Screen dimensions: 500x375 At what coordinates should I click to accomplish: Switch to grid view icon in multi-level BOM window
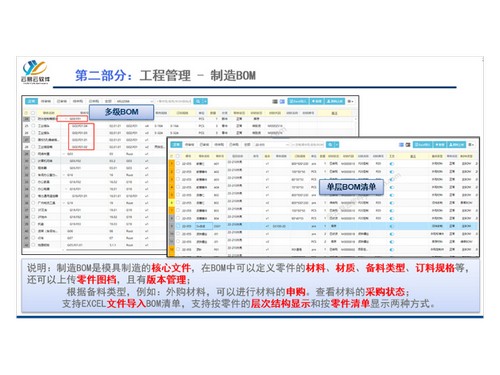(x=282, y=101)
